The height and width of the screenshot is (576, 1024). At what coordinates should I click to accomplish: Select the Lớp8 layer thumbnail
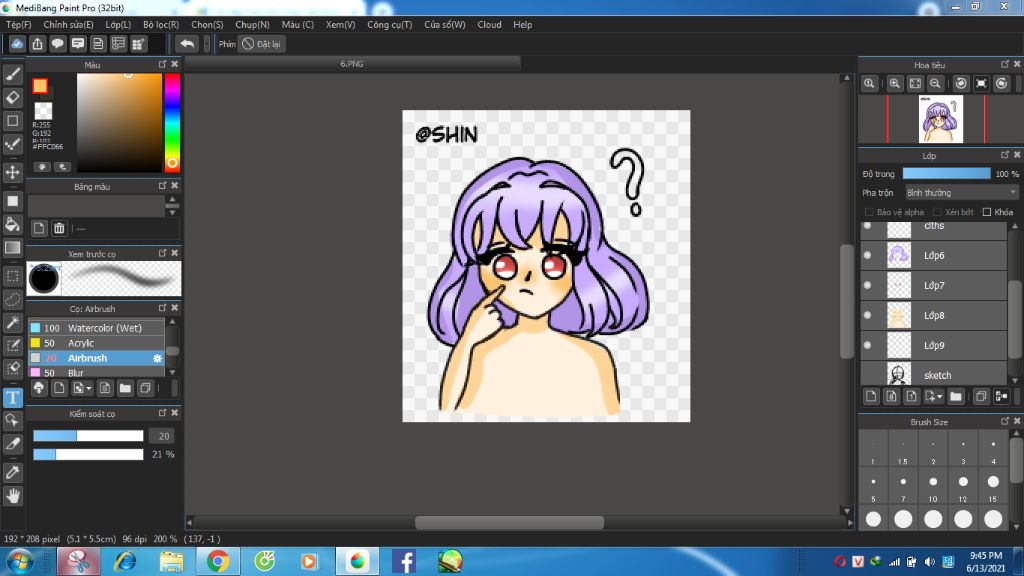(x=899, y=315)
